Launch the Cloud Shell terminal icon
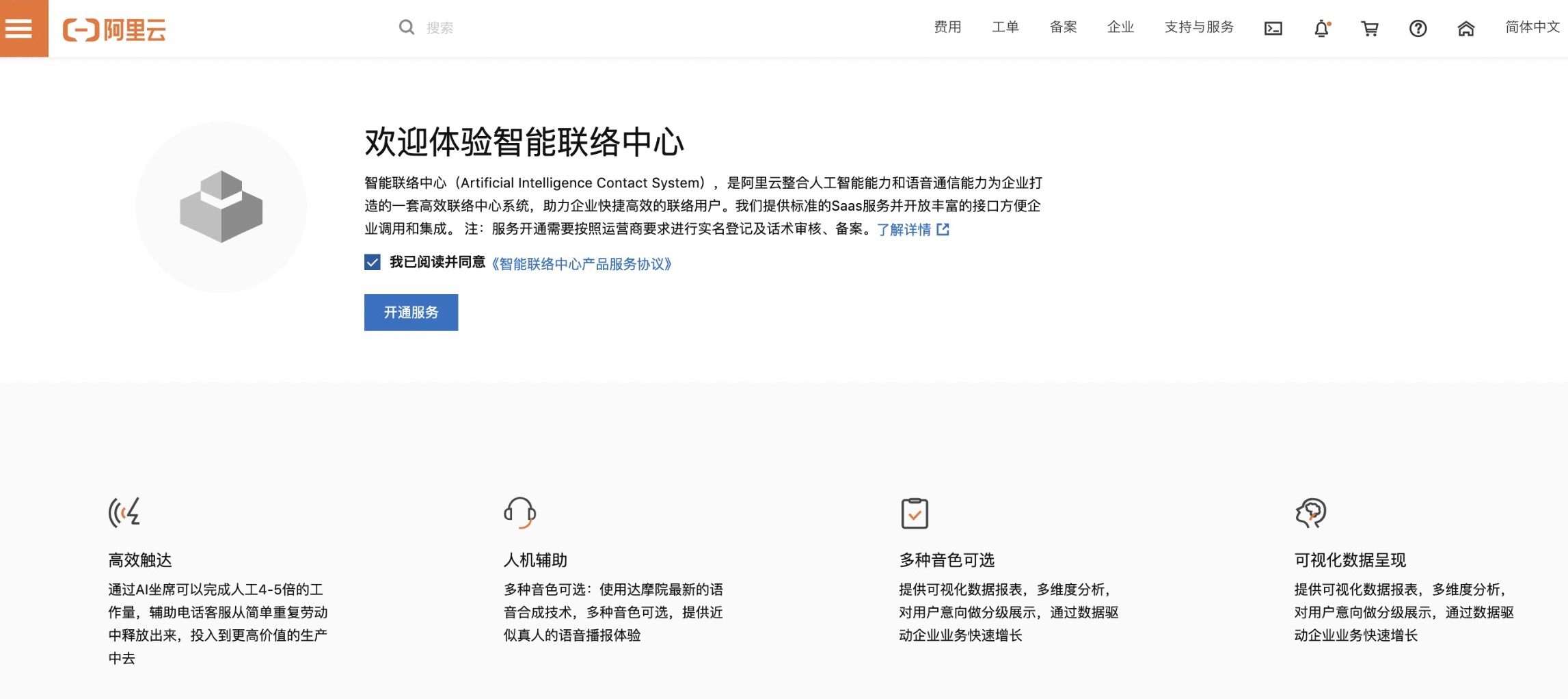This screenshot has height=699, width=1568. [1273, 28]
